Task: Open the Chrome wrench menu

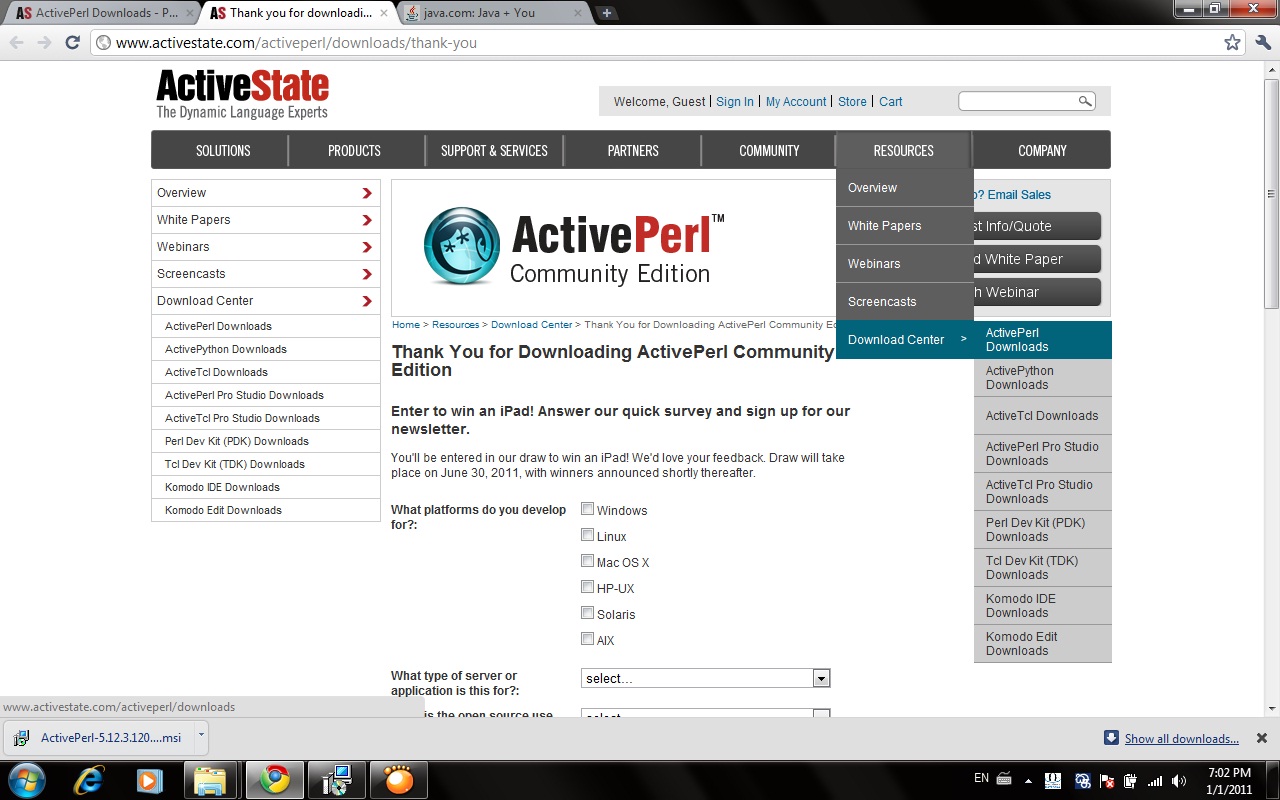Action: pyautogui.click(x=1263, y=42)
